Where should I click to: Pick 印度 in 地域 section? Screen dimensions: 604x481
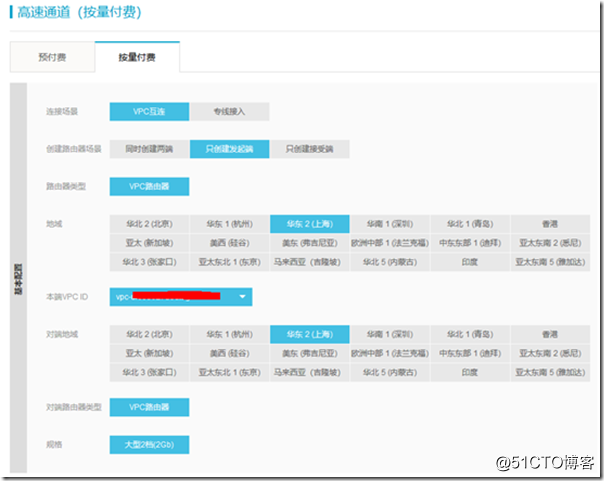[470, 262]
